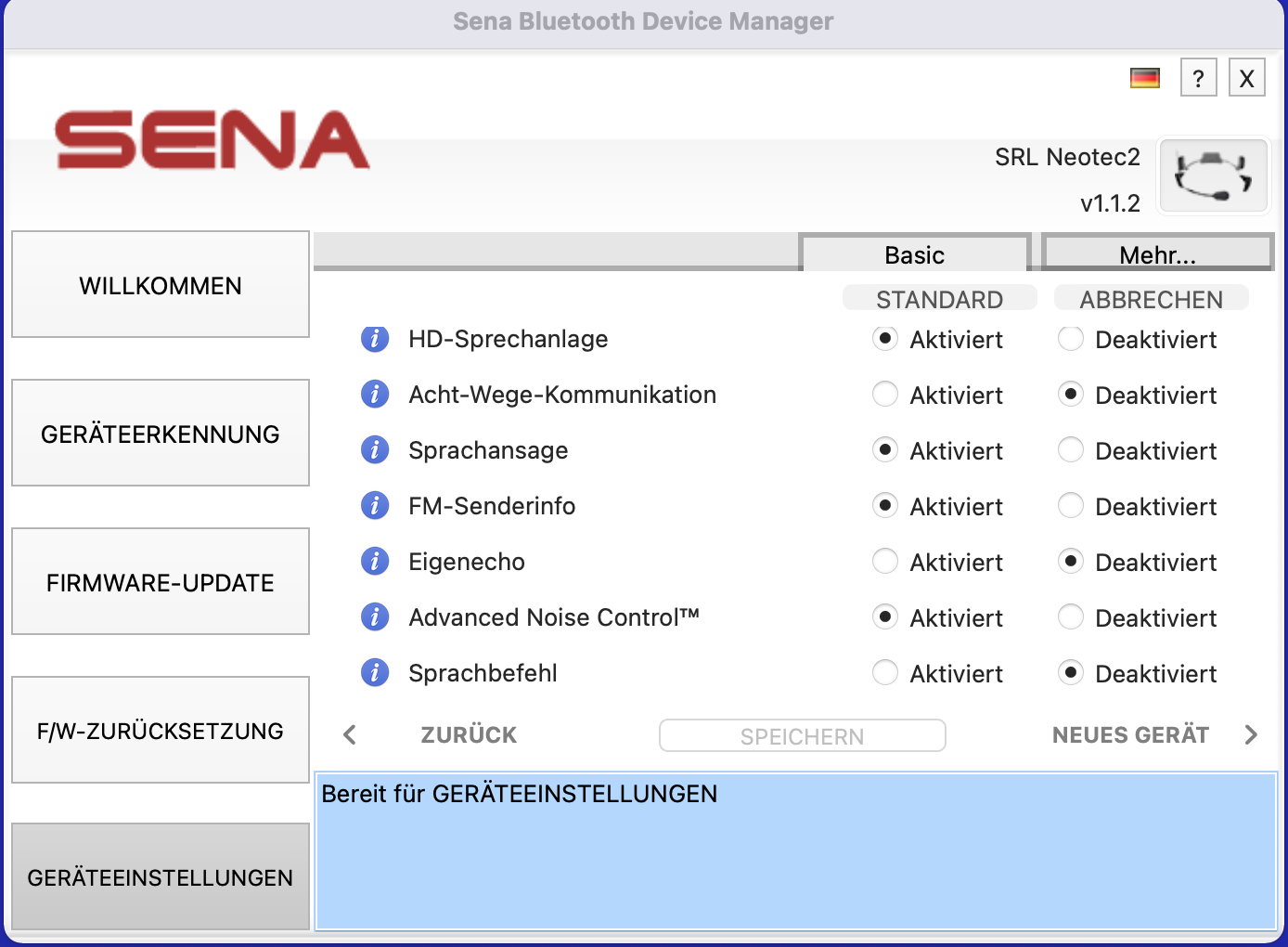Click the FM-Senderinfo info icon
The height and width of the screenshot is (947, 1288).
tap(375, 506)
